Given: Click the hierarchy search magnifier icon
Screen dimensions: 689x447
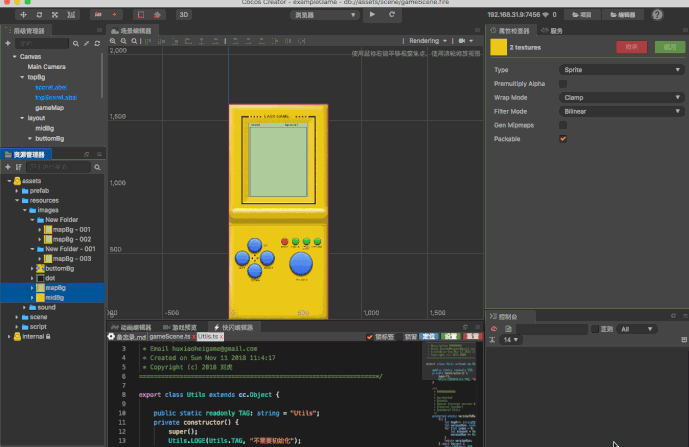Looking at the screenshot, I should [x=76, y=44].
